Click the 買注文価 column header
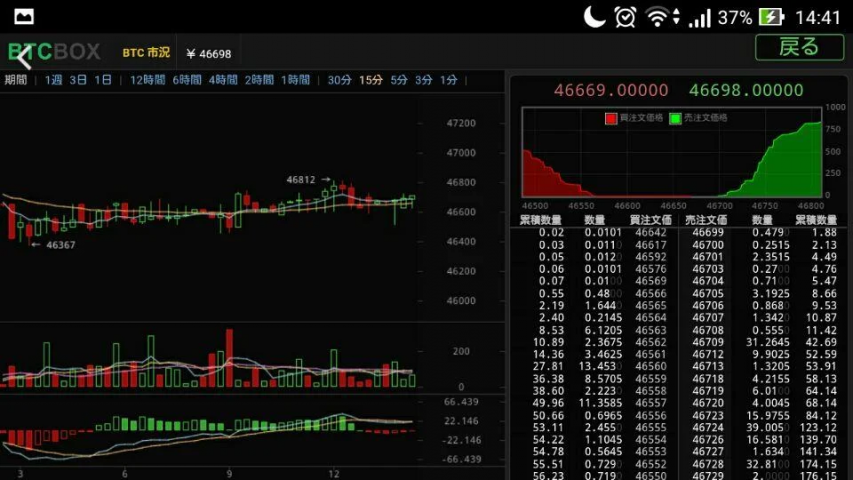The image size is (853, 480). point(650,220)
